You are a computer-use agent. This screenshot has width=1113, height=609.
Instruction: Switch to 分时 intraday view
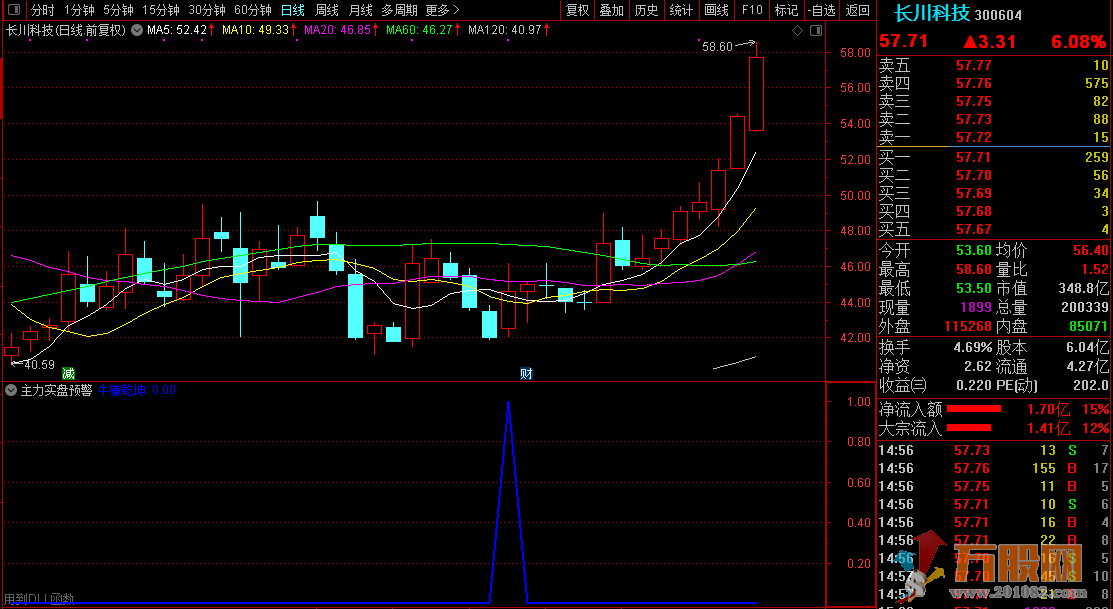click(43, 10)
